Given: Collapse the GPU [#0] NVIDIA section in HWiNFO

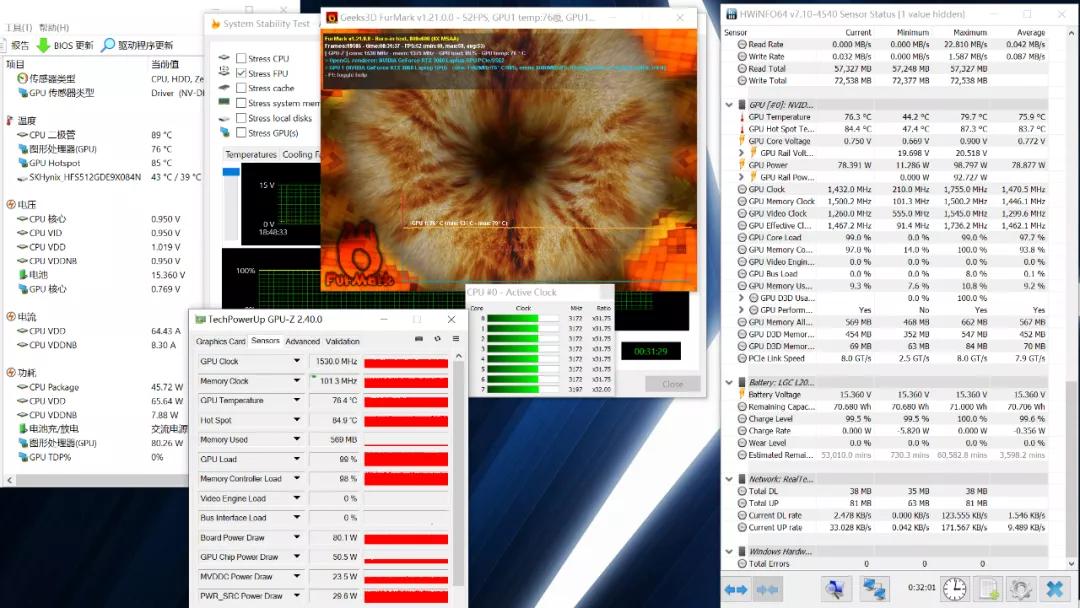Looking at the screenshot, I should coord(729,105).
